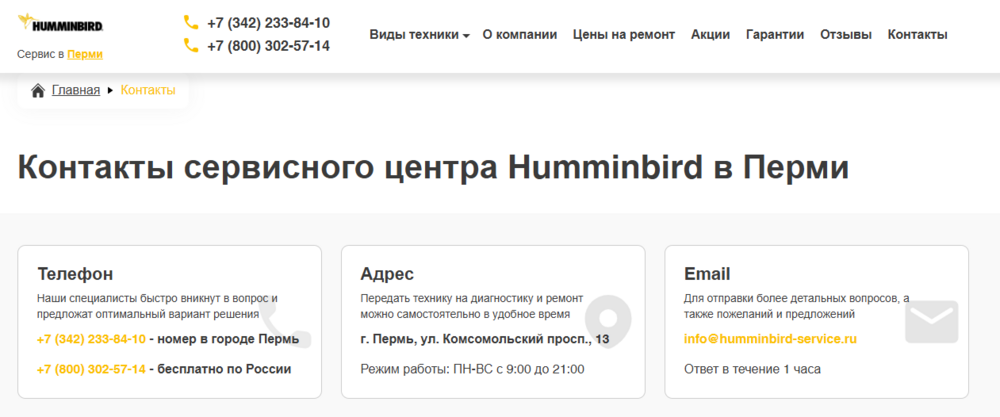Select Гарантии in the navigation
This screenshot has width=1000, height=417.
point(775,35)
